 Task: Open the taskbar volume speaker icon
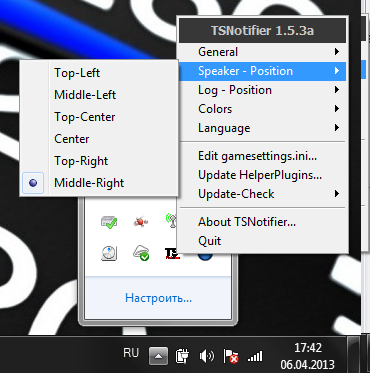[x=207, y=356]
